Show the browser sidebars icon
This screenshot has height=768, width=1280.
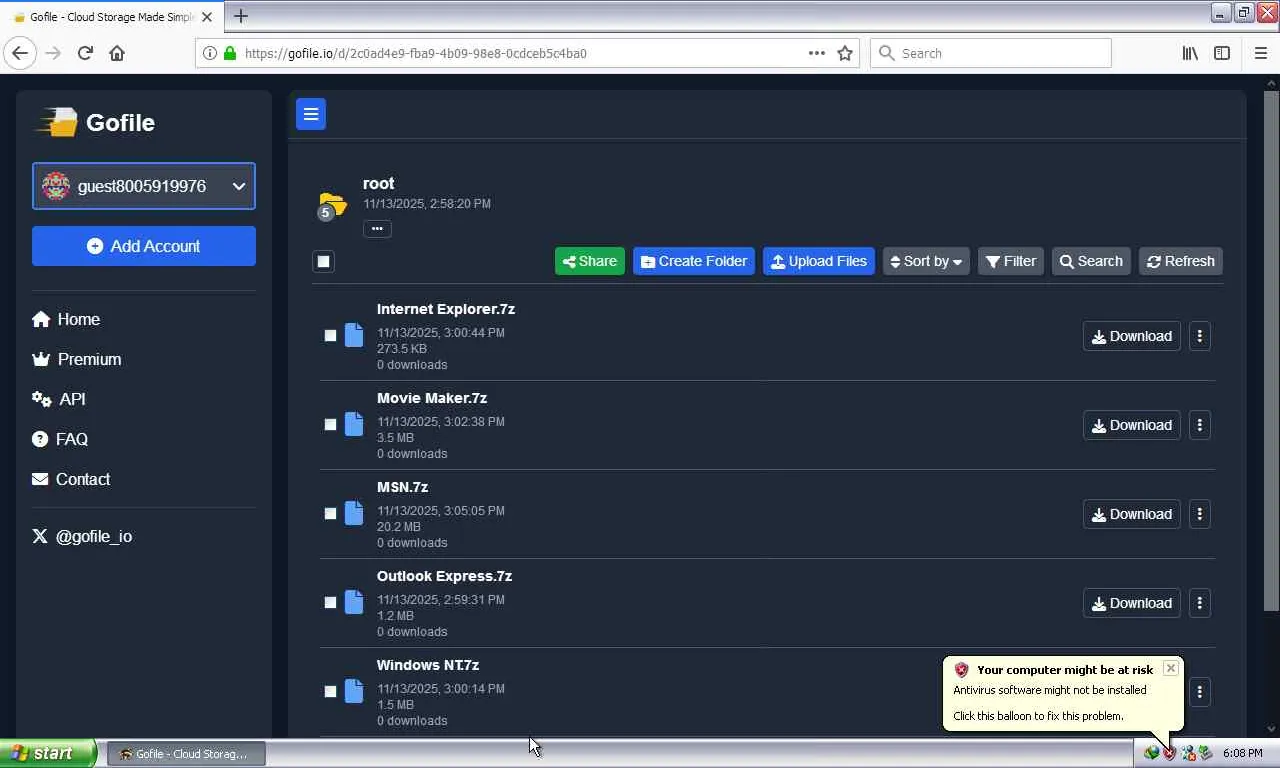tap(1222, 53)
